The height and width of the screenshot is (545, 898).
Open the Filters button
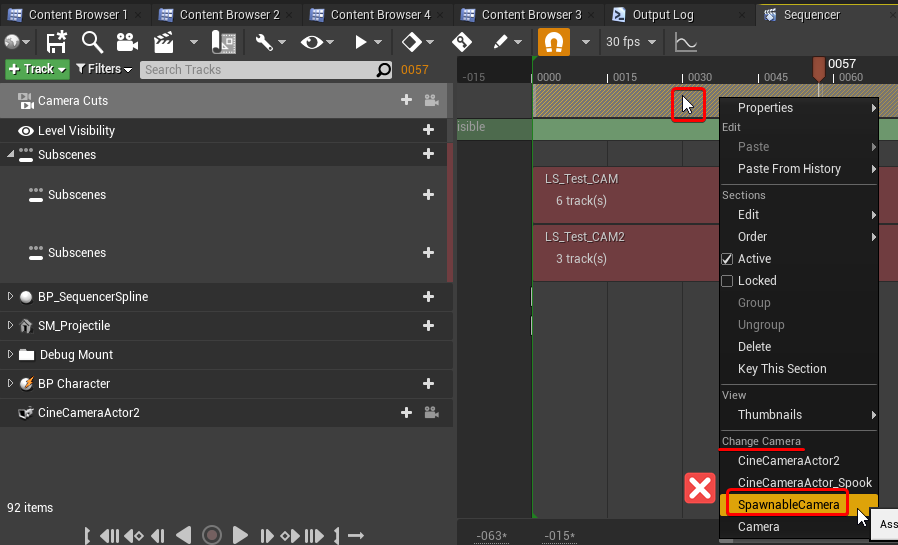coord(104,69)
